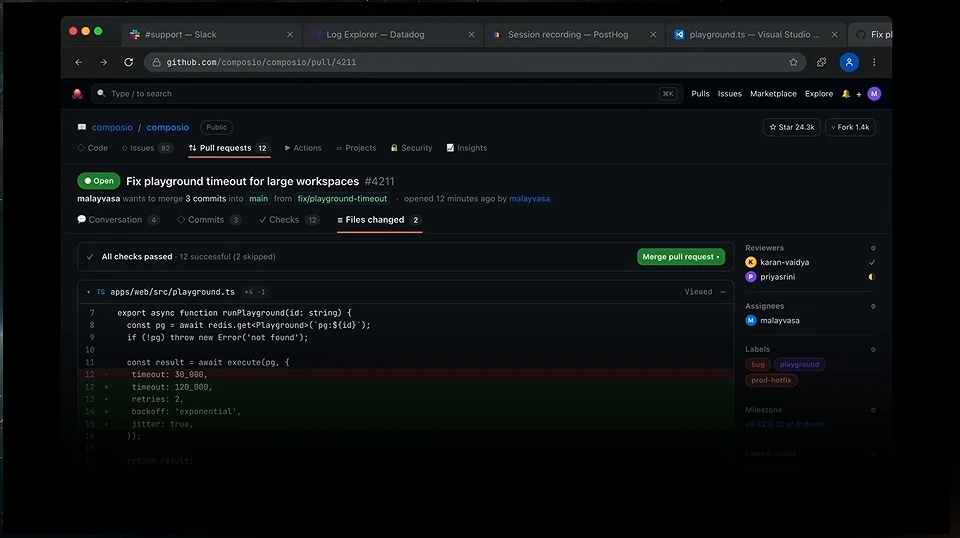Screen dimensions: 960x538
Task: Open the playground.ts file options menu
Action: point(723,292)
